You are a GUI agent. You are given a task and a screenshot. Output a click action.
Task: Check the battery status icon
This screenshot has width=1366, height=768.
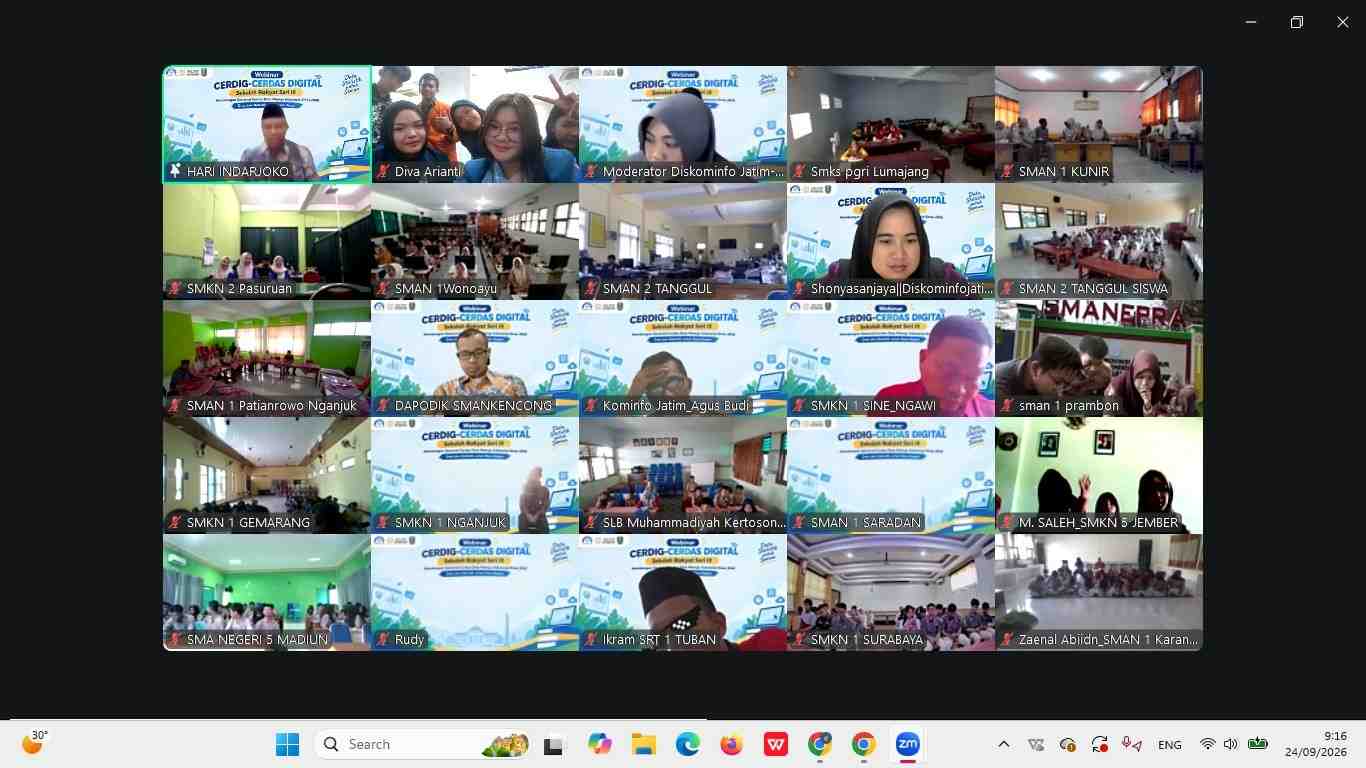[x=1258, y=744]
